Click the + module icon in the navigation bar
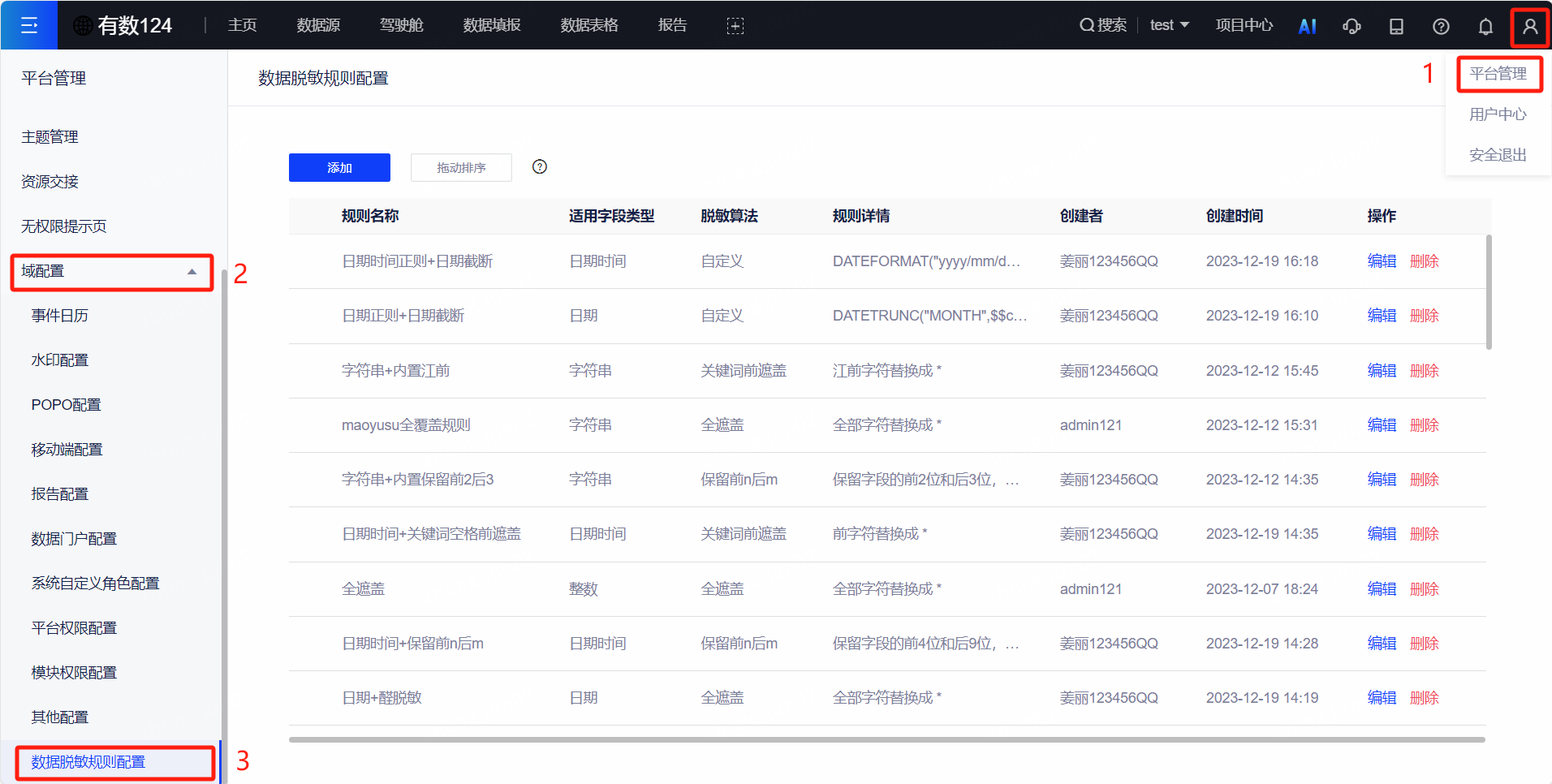Image resolution: width=1552 pixels, height=784 pixels. [735, 25]
